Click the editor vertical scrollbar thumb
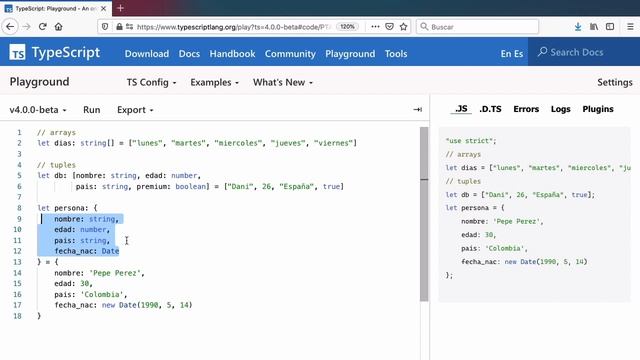The height and width of the screenshot is (360, 640). click(424, 214)
